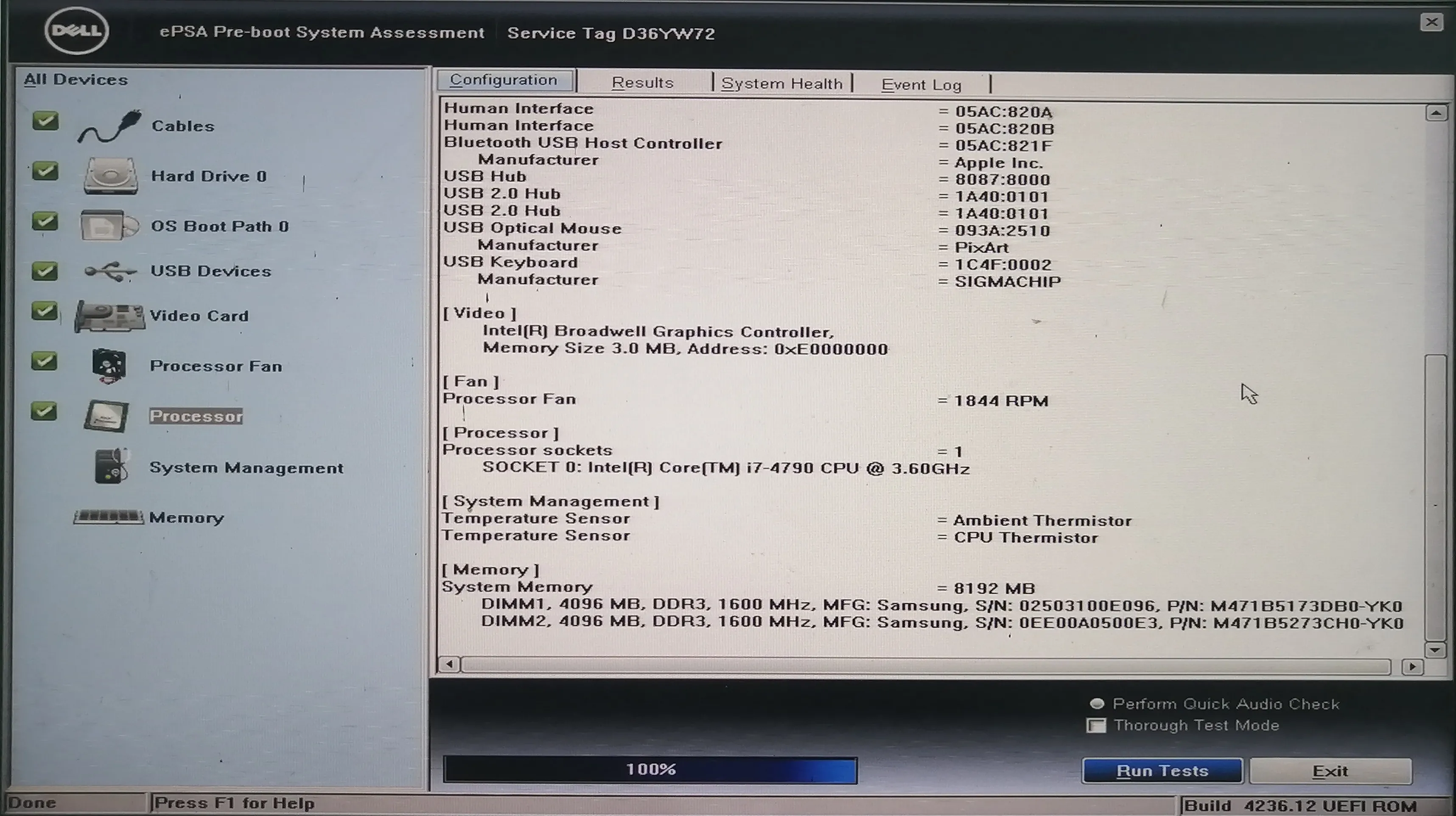Select OS Boot Path 0 label
The width and height of the screenshot is (1456, 816).
[x=220, y=226]
